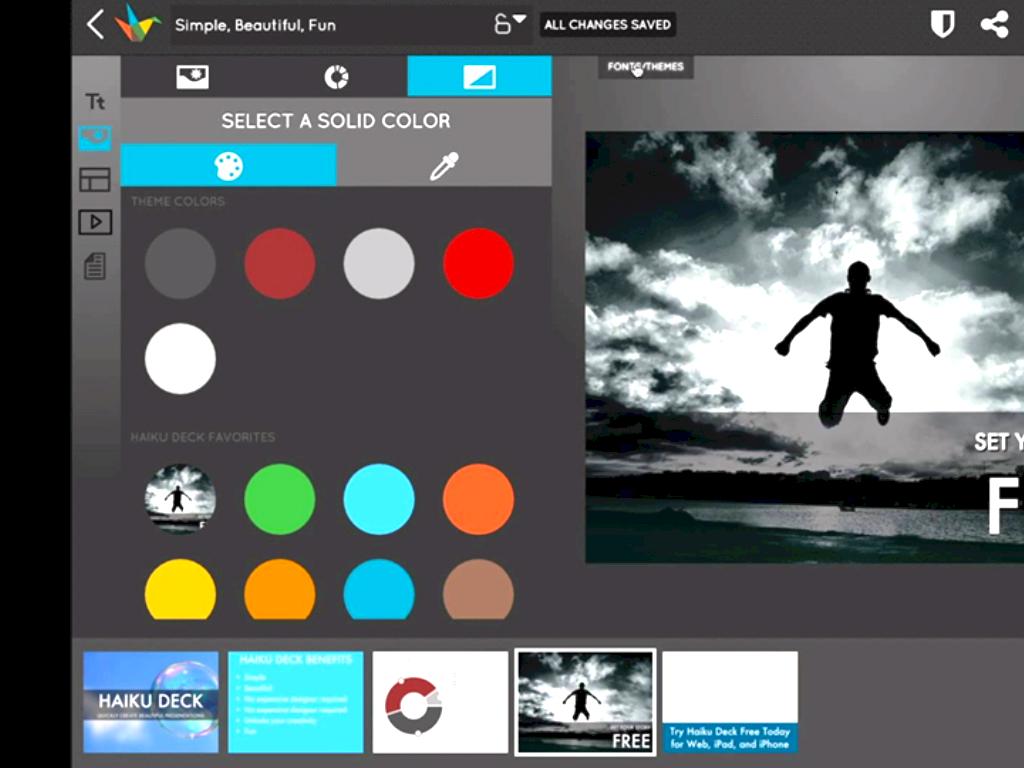Select the text Tt tool in sidebar
The width and height of the screenshot is (1024, 768).
pos(95,102)
